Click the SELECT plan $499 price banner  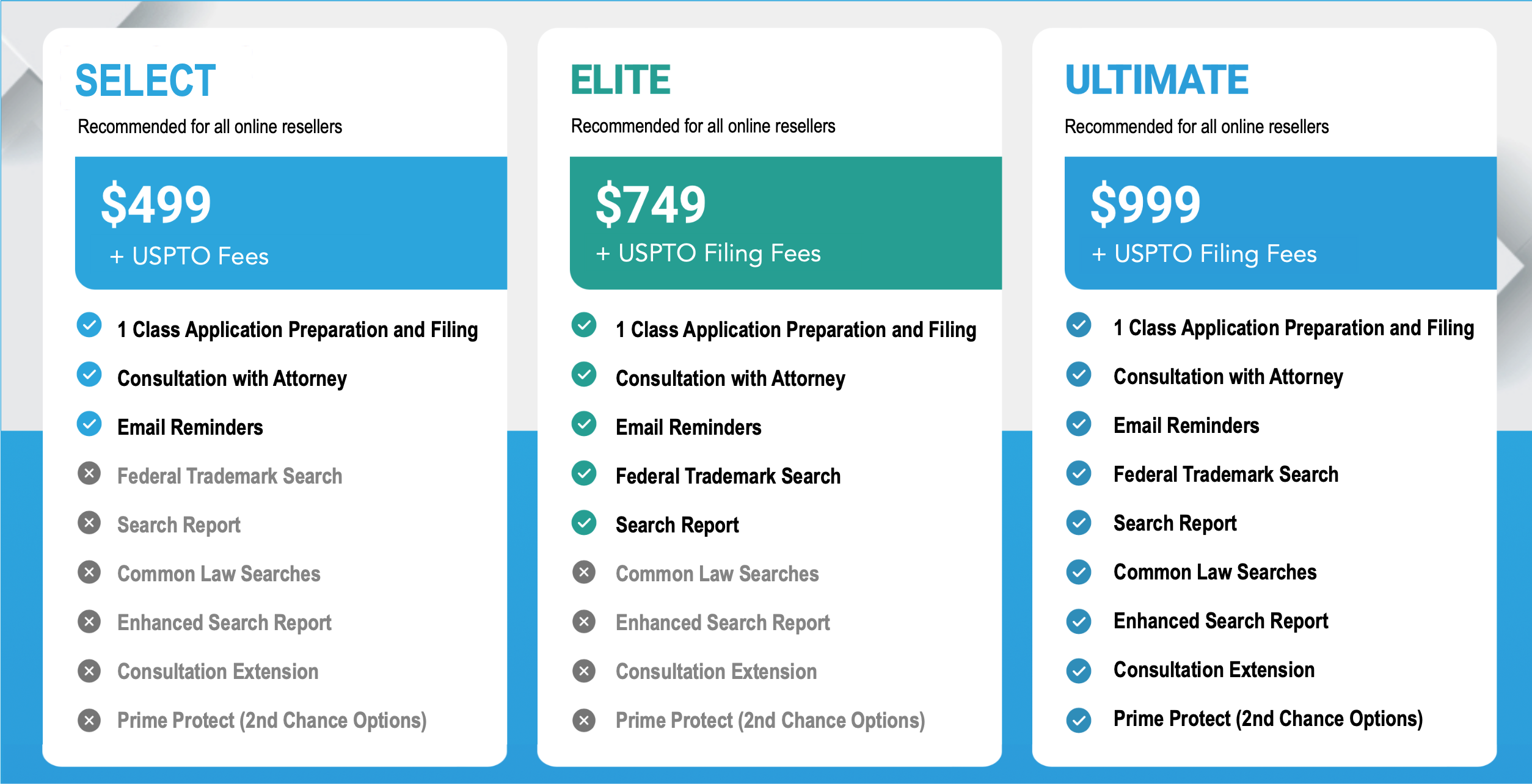tap(291, 223)
